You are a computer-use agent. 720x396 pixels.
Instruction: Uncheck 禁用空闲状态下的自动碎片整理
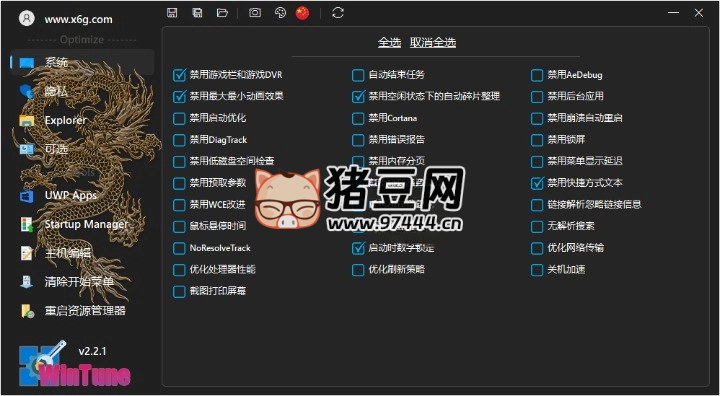tap(358, 96)
